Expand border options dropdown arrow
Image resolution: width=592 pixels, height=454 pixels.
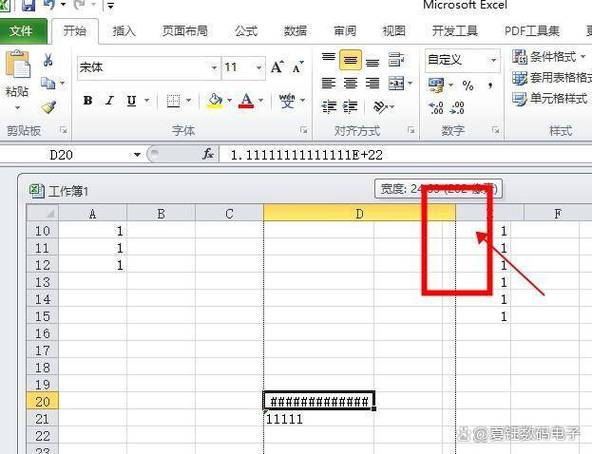tap(188, 101)
